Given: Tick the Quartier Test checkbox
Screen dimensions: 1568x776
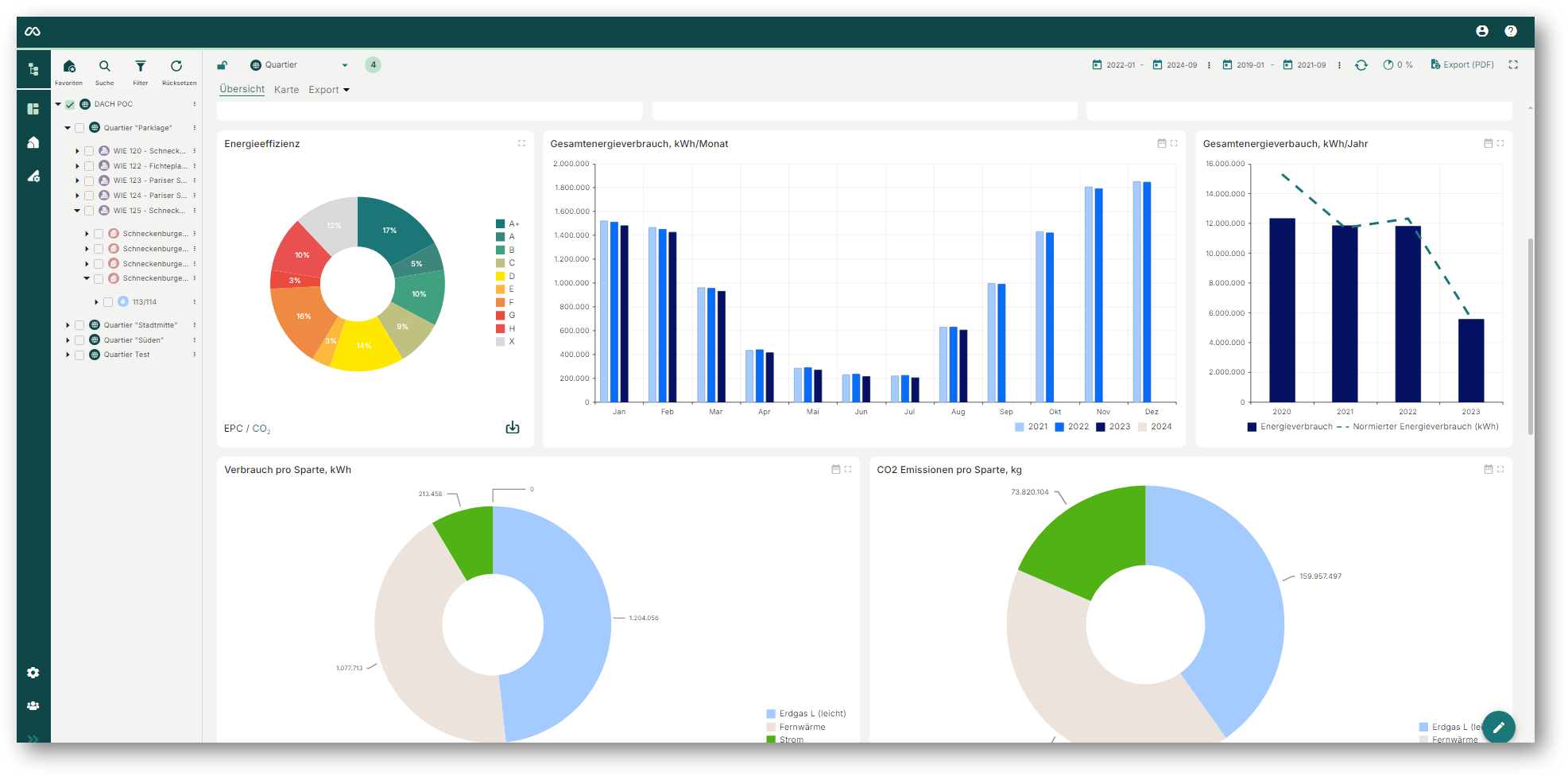Looking at the screenshot, I should click(79, 355).
